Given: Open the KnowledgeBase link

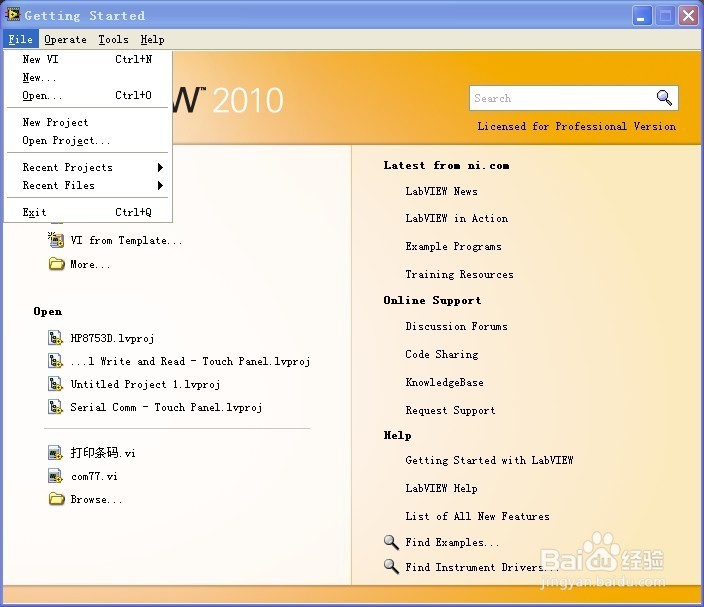Looking at the screenshot, I should coord(444,383).
